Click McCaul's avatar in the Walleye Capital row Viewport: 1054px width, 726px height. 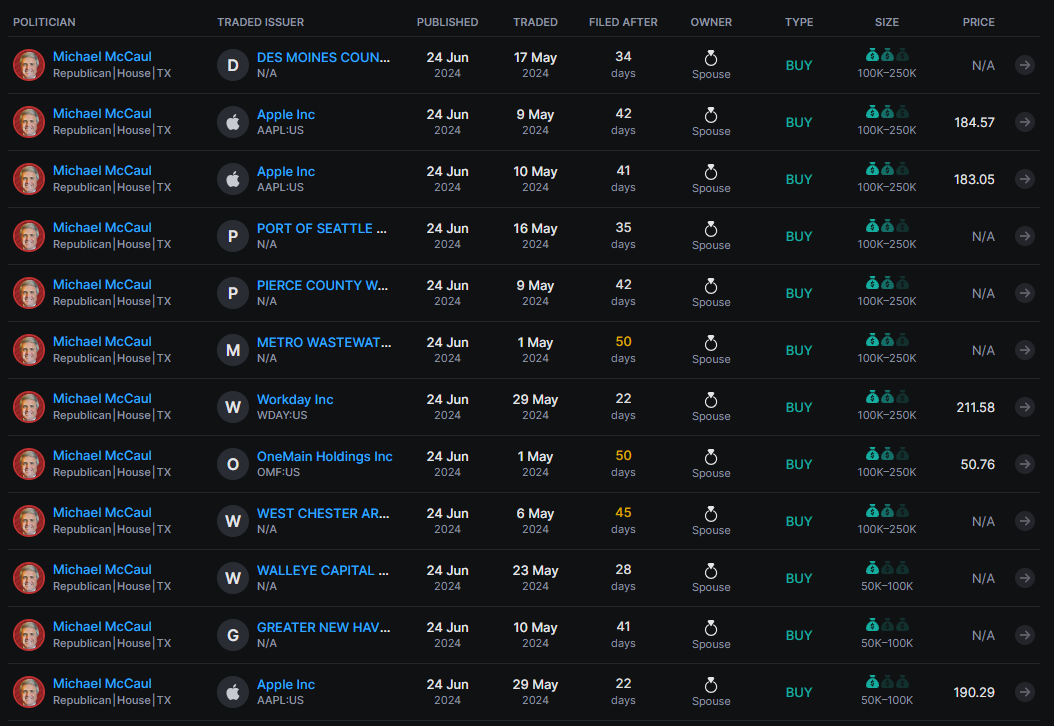[x=29, y=578]
